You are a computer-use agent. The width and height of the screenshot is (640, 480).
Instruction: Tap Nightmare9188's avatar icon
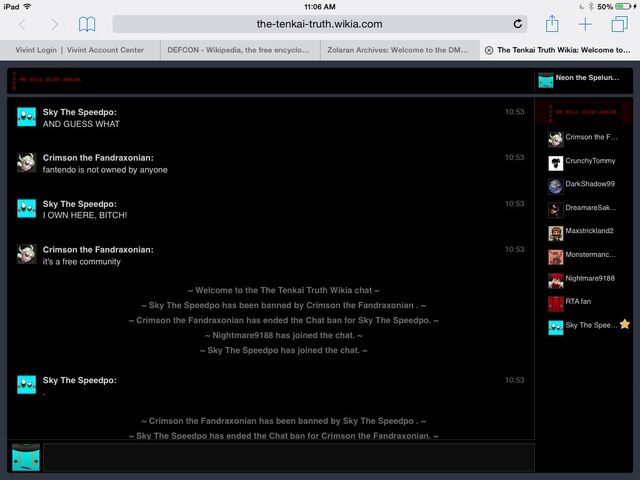pyautogui.click(x=556, y=281)
